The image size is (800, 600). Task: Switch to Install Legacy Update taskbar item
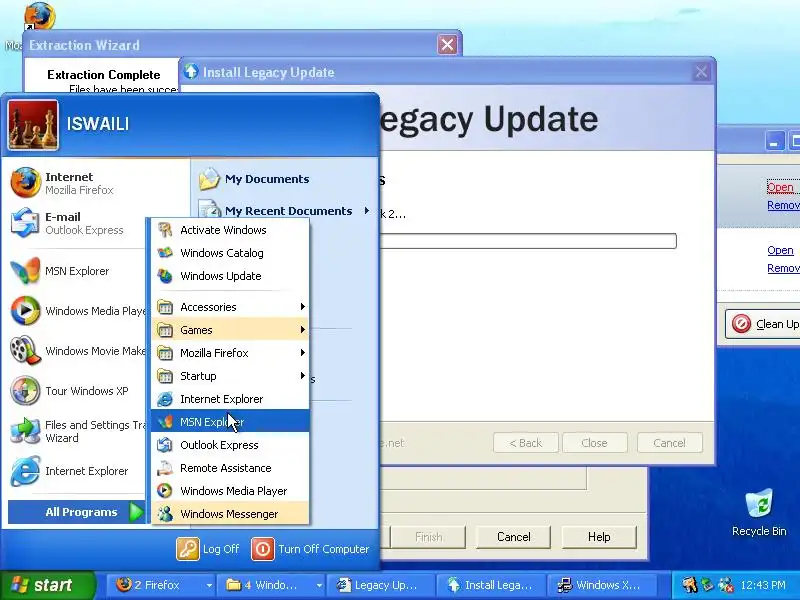pos(492,585)
